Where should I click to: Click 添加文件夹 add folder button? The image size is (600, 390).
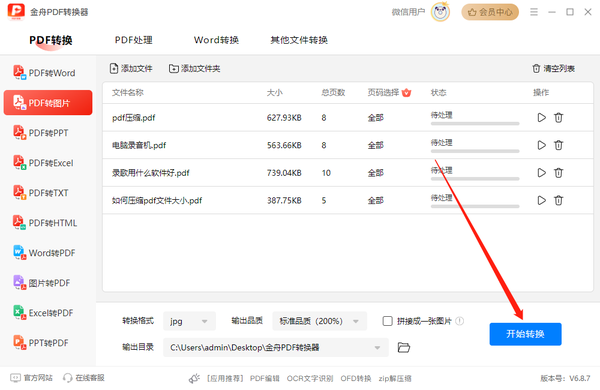click(x=195, y=69)
